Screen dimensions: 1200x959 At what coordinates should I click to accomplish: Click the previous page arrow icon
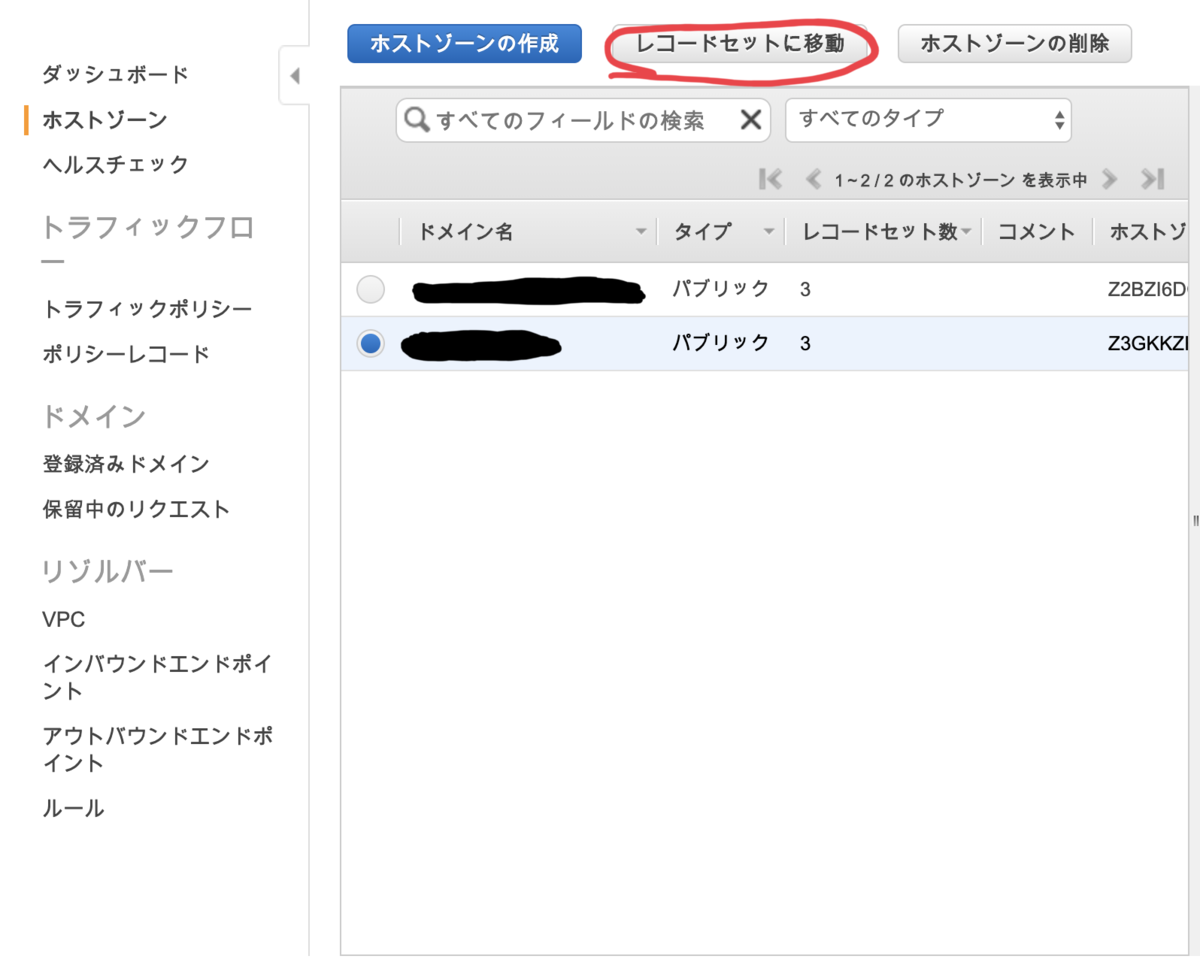pos(812,180)
